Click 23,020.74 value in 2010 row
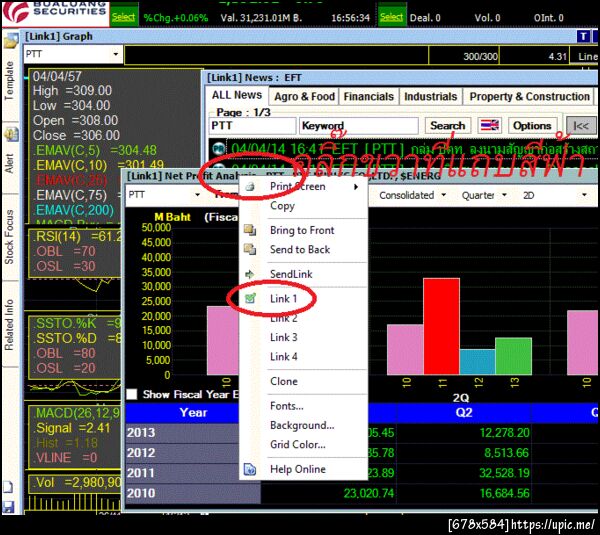 point(368,493)
